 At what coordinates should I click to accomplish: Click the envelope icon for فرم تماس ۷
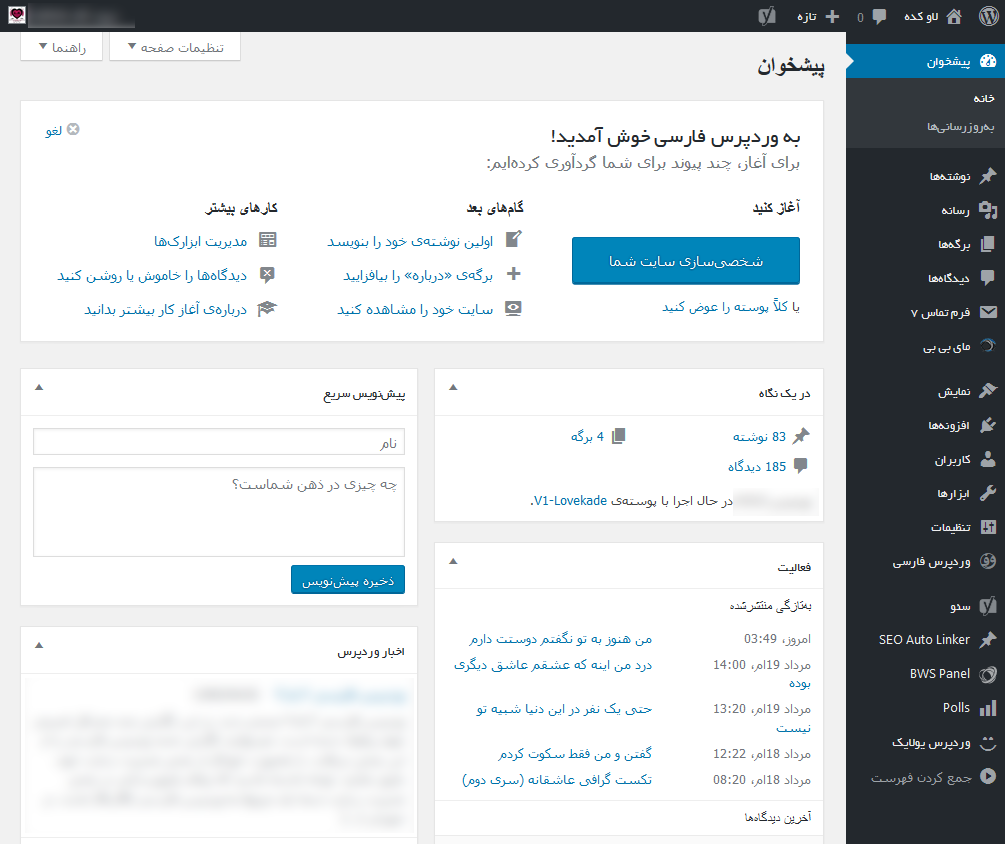(x=988, y=312)
